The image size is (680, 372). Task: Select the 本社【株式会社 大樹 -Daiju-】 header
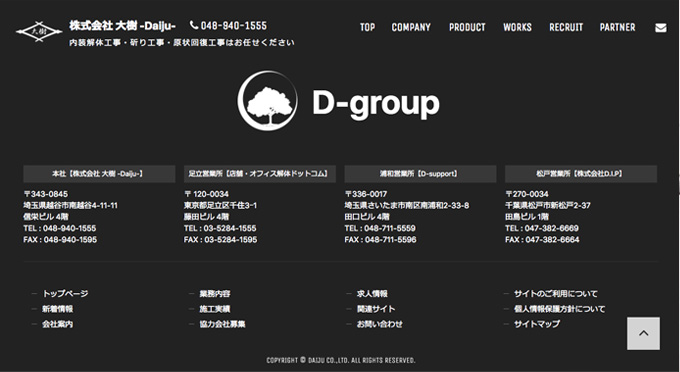(99, 173)
